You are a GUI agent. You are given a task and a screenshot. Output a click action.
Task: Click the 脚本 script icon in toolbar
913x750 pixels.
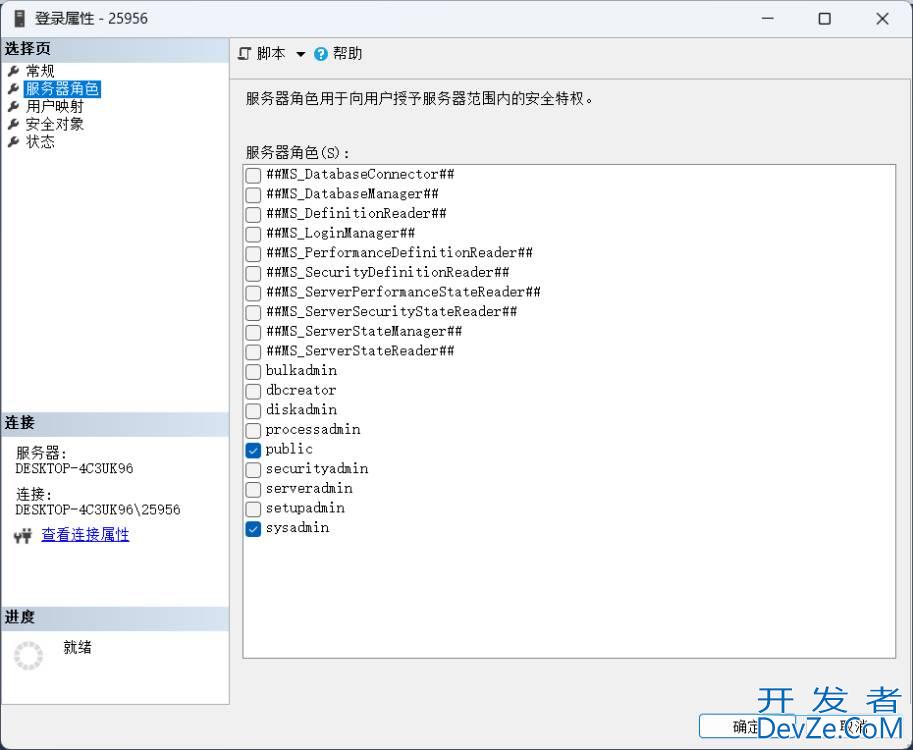click(245, 54)
